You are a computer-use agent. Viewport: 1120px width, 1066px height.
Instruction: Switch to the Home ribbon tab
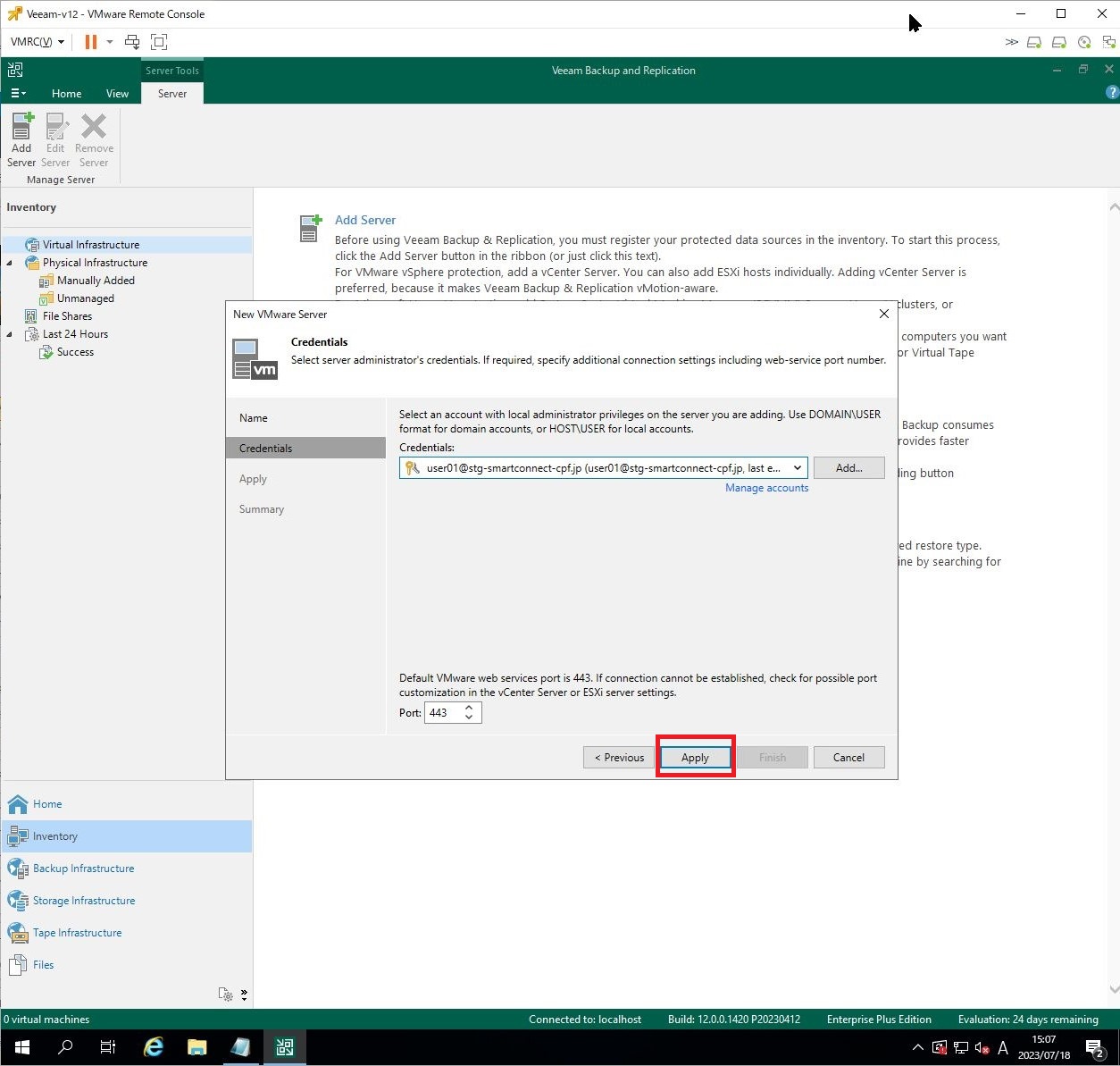66,93
